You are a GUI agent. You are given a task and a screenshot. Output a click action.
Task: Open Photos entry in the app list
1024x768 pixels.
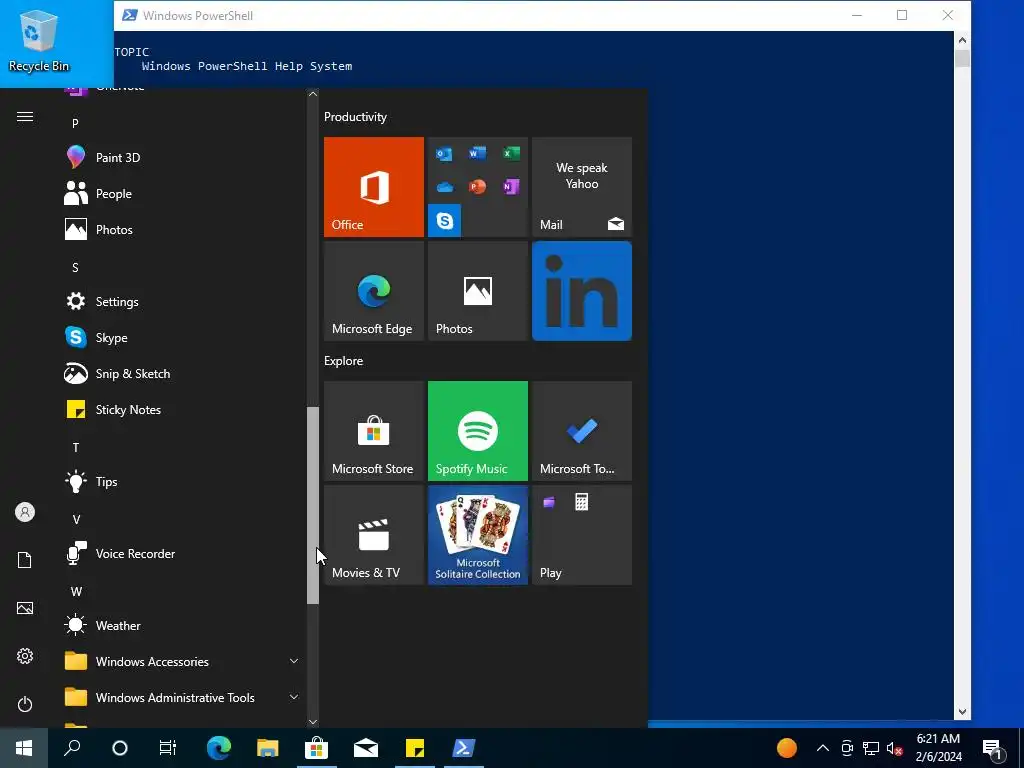pyautogui.click(x=183, y=229)
